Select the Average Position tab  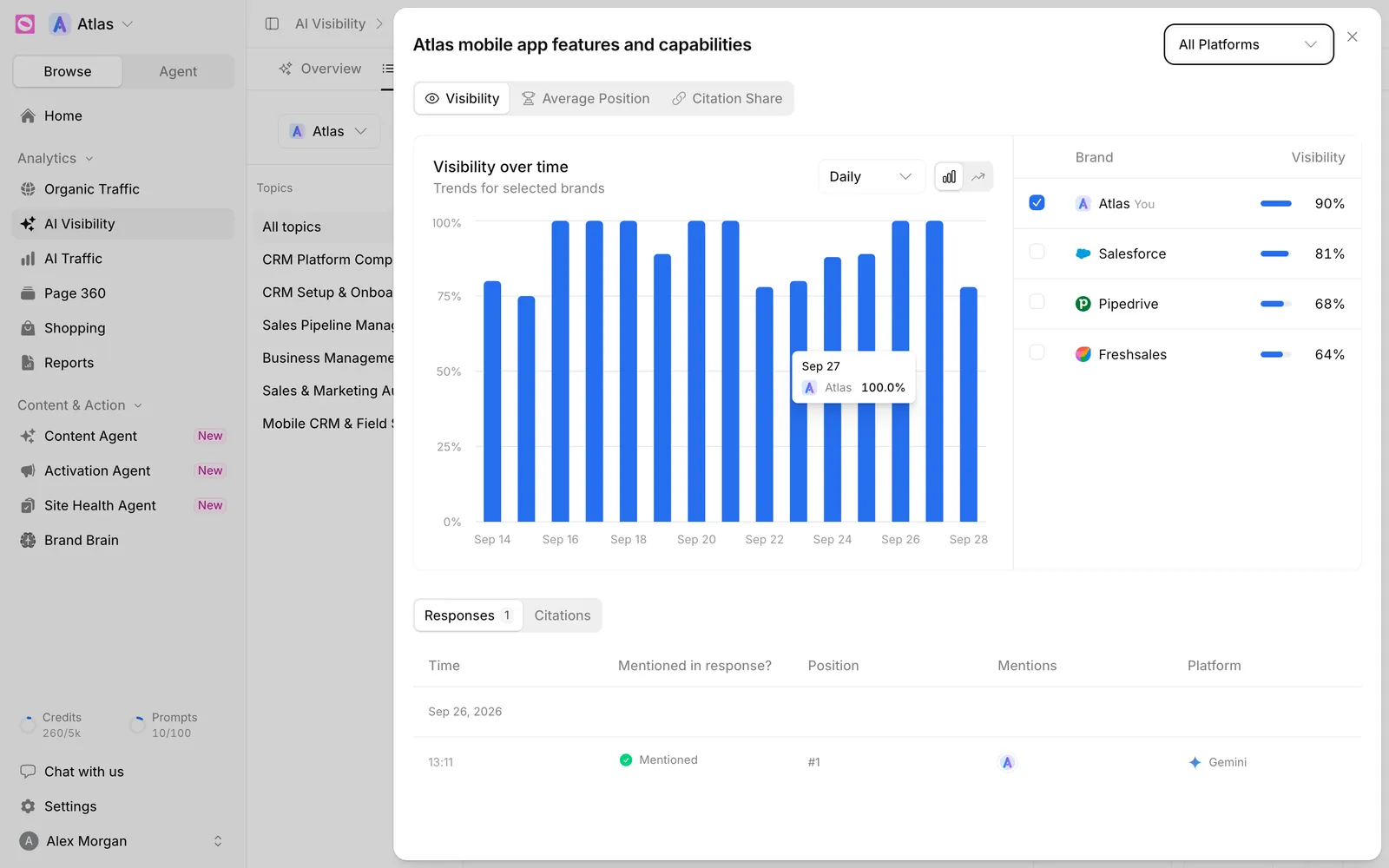coord(586,98)
